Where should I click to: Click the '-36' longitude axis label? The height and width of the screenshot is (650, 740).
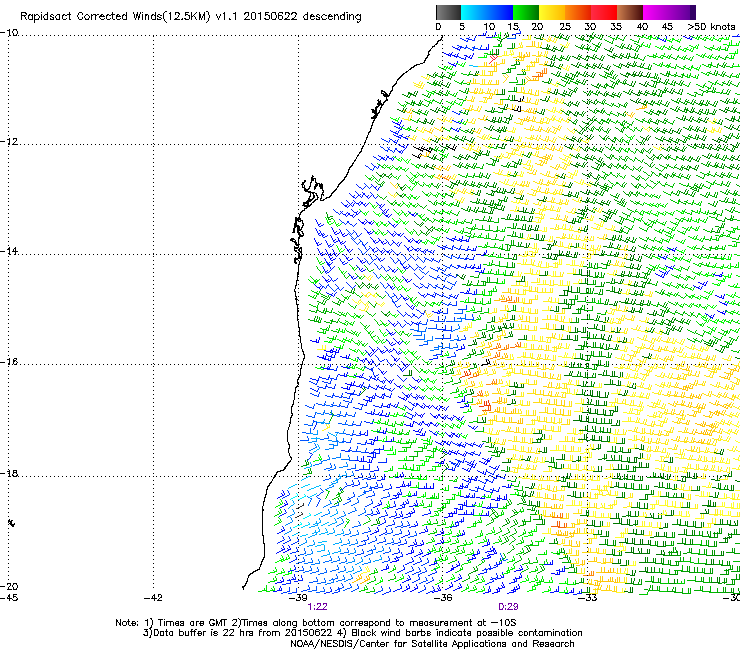pyautogui.click(x=443, y=598)
